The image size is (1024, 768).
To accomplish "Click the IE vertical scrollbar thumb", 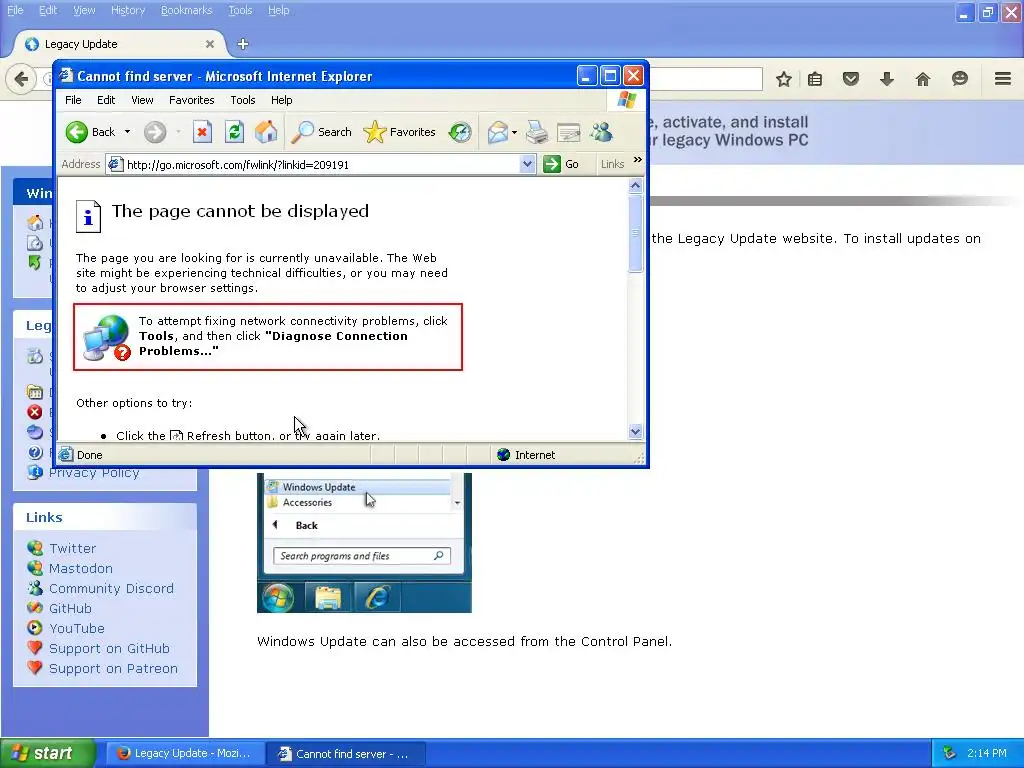I will (635, 232).
